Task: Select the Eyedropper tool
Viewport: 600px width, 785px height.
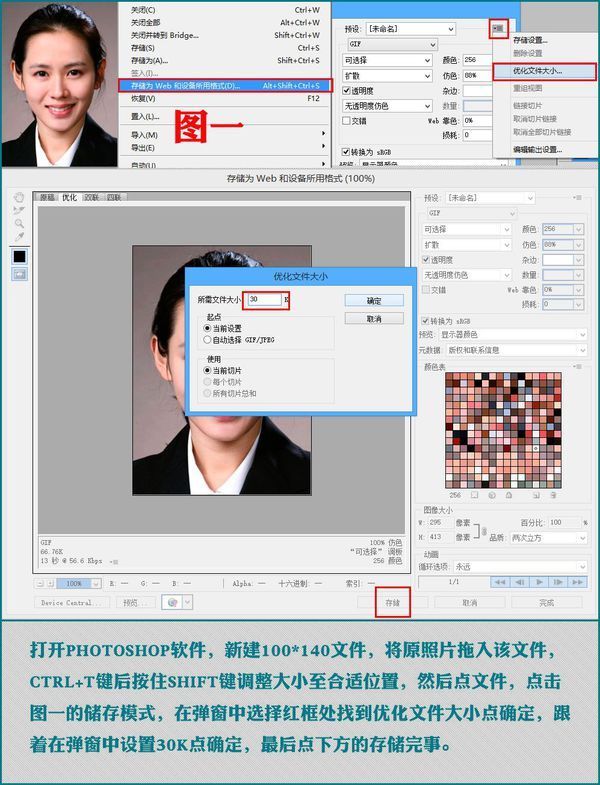Action: pos(19,237)
